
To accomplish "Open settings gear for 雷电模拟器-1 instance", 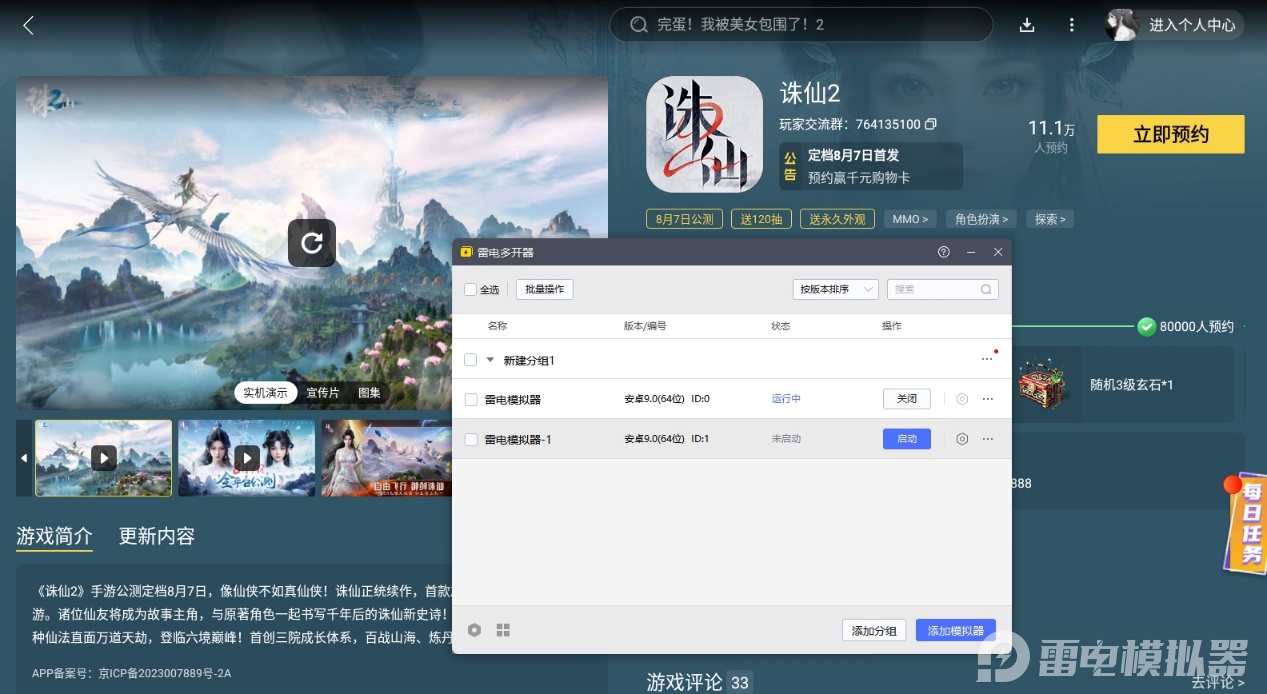I will pos(961,438).
